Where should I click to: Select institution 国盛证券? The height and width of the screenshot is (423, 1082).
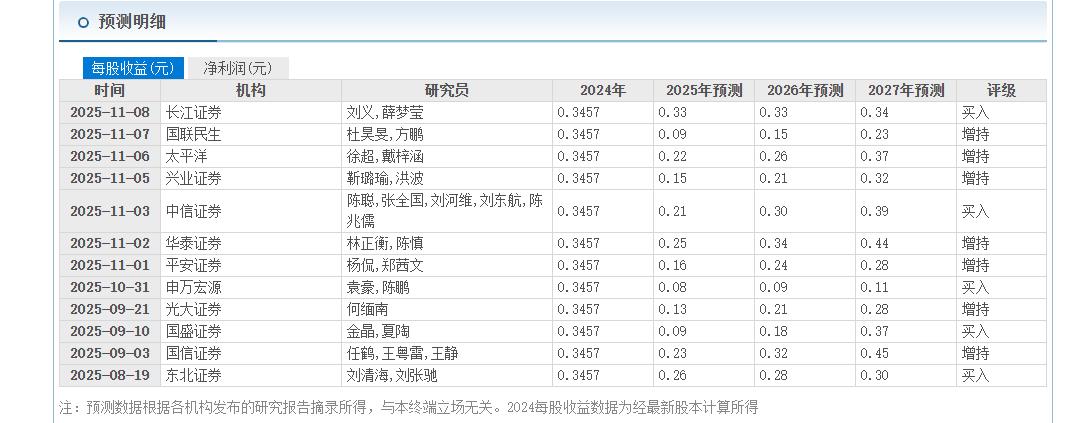(x=194, y=332)
